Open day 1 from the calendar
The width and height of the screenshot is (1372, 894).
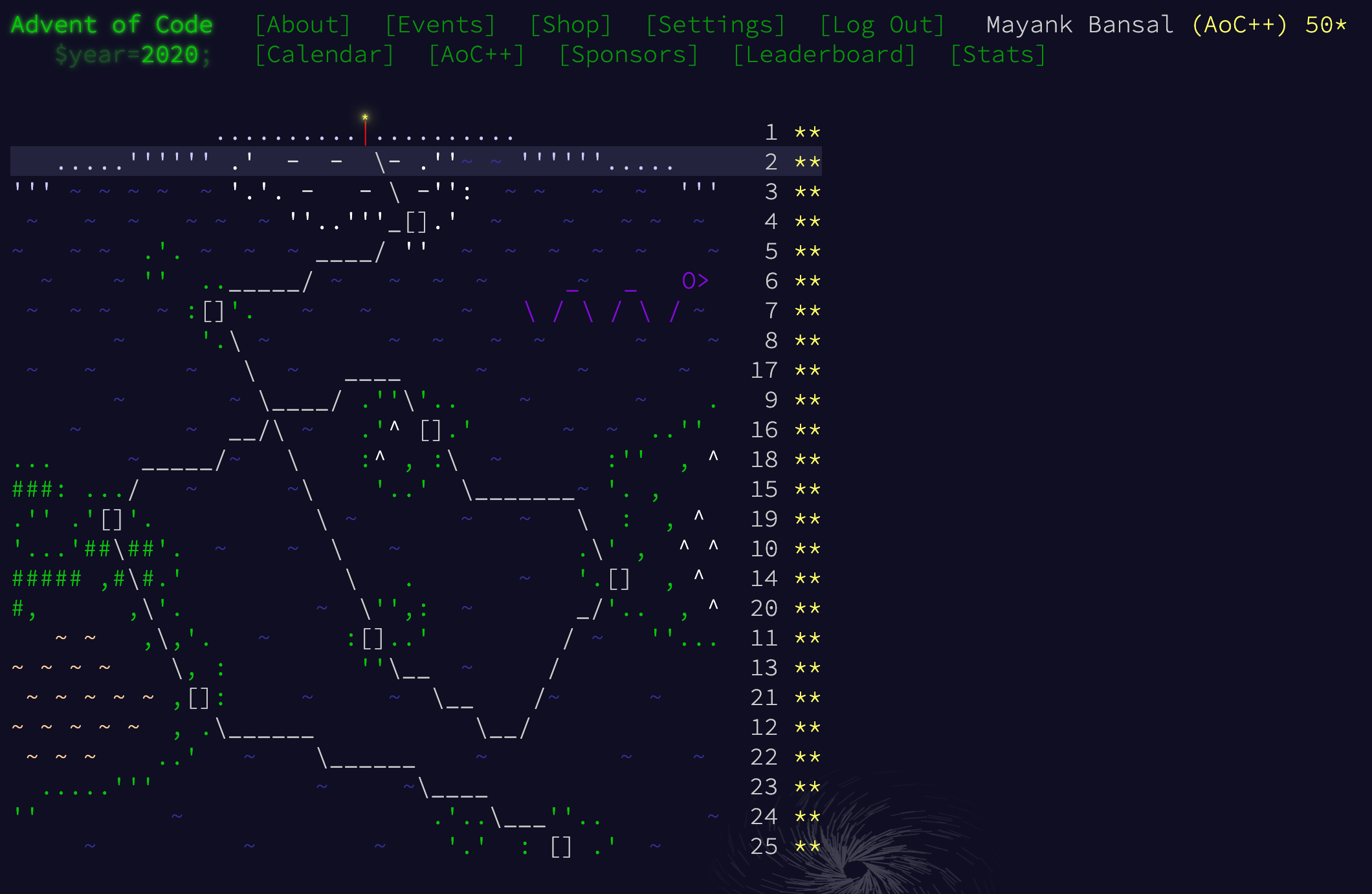click(x=771, y=132)
